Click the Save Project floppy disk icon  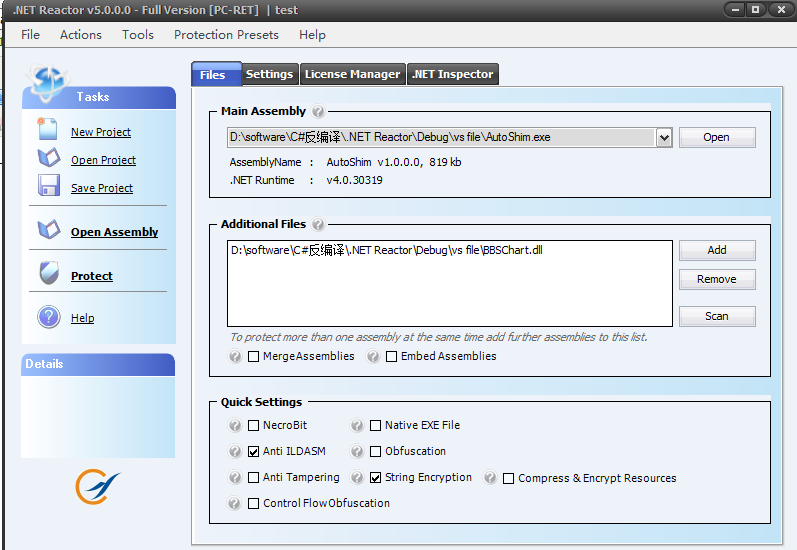tap(49, 186)
